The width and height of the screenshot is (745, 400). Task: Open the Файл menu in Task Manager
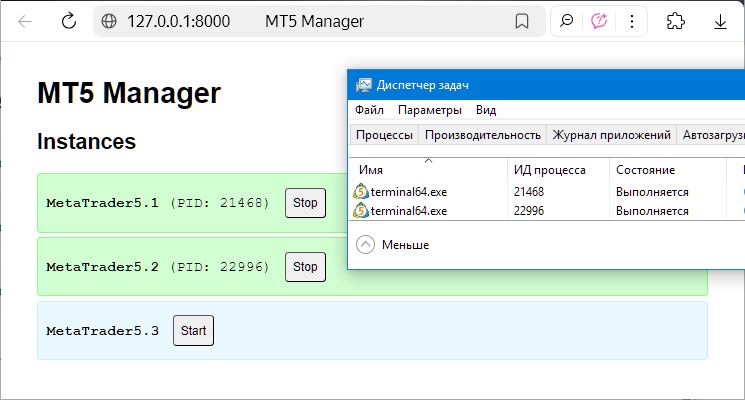[369, 110]
